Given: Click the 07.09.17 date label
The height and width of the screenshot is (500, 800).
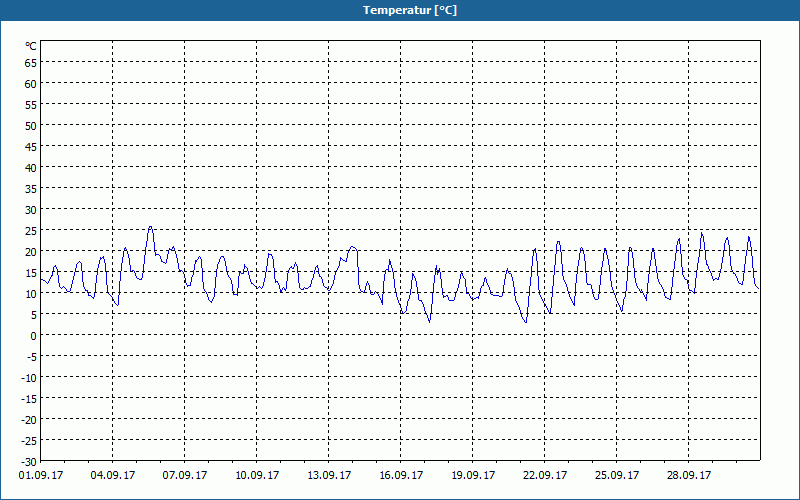Looking at the screenshot, I should point(185,475).
